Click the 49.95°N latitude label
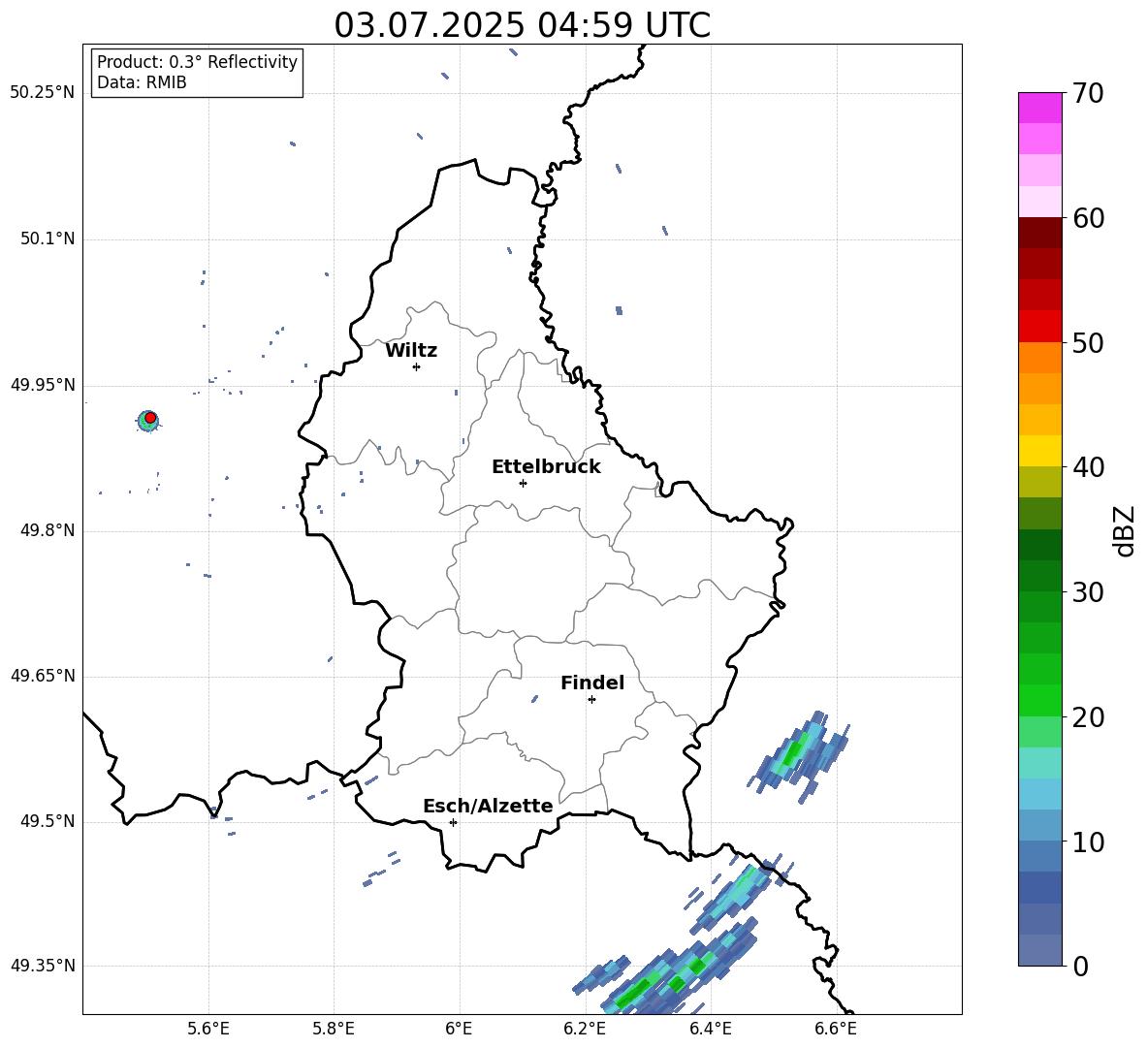The image size is (1148, 1048). [43, 385]
